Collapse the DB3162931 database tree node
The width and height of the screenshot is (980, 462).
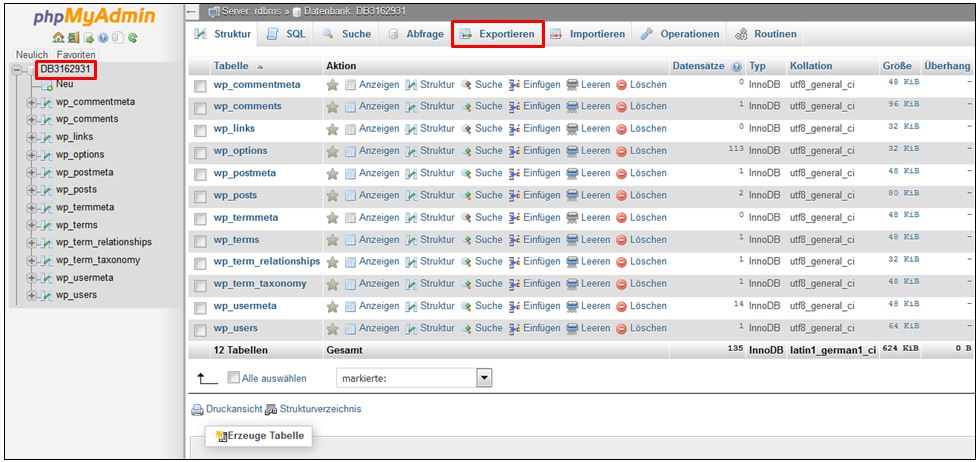[17, 70]
